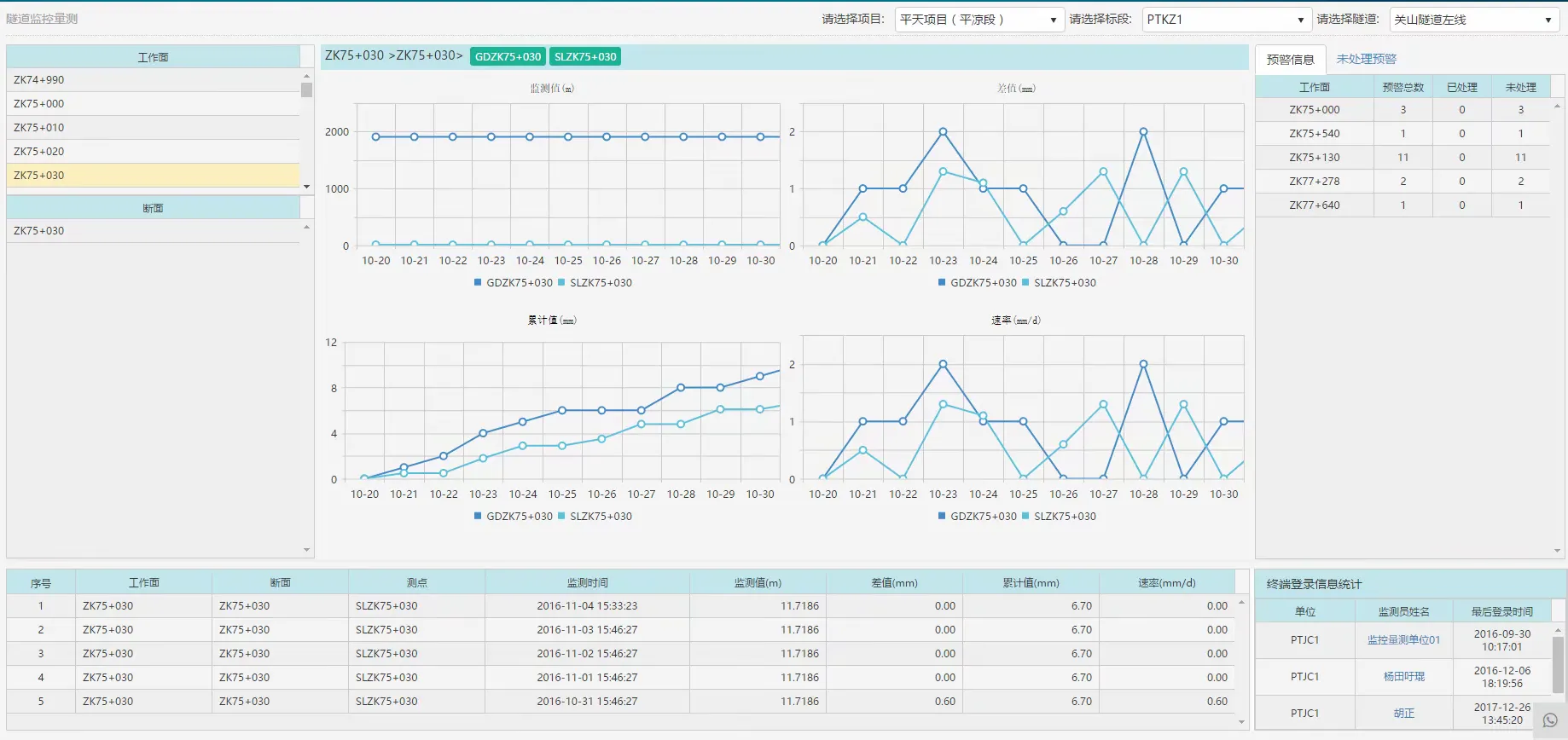The width and height of the screenshot is (1568, 740).
Task: Click the 速率(mm/d) column header
Action: point(1167,583)
